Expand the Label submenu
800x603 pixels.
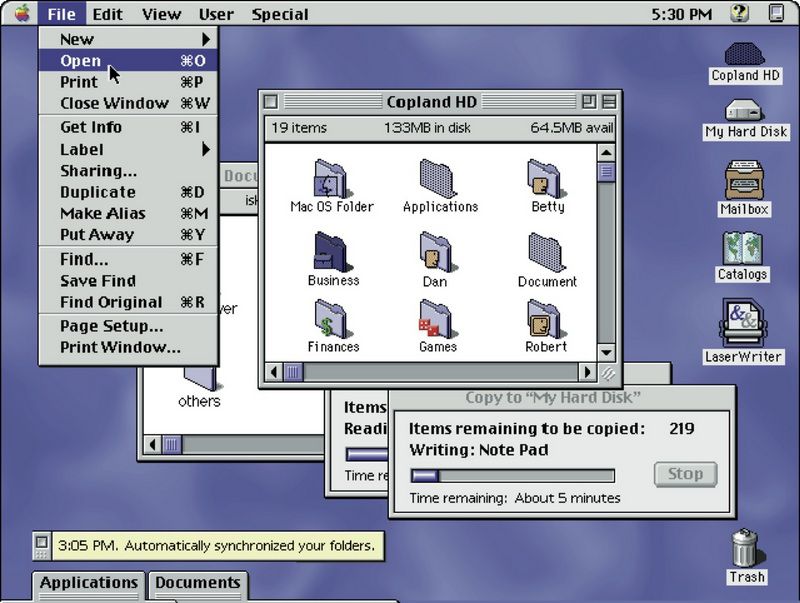point(128,149)
